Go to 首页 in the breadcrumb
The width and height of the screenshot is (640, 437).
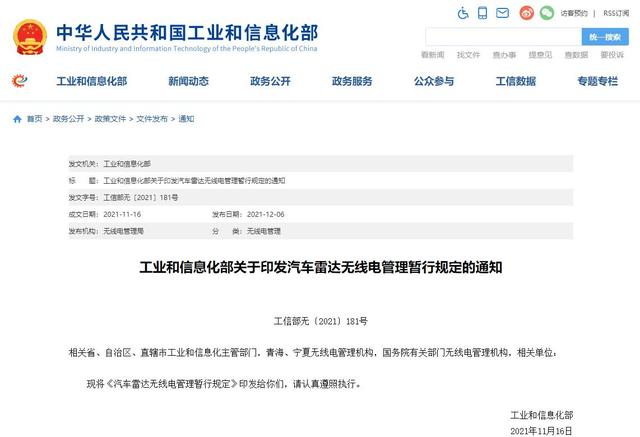click(35, 119)
